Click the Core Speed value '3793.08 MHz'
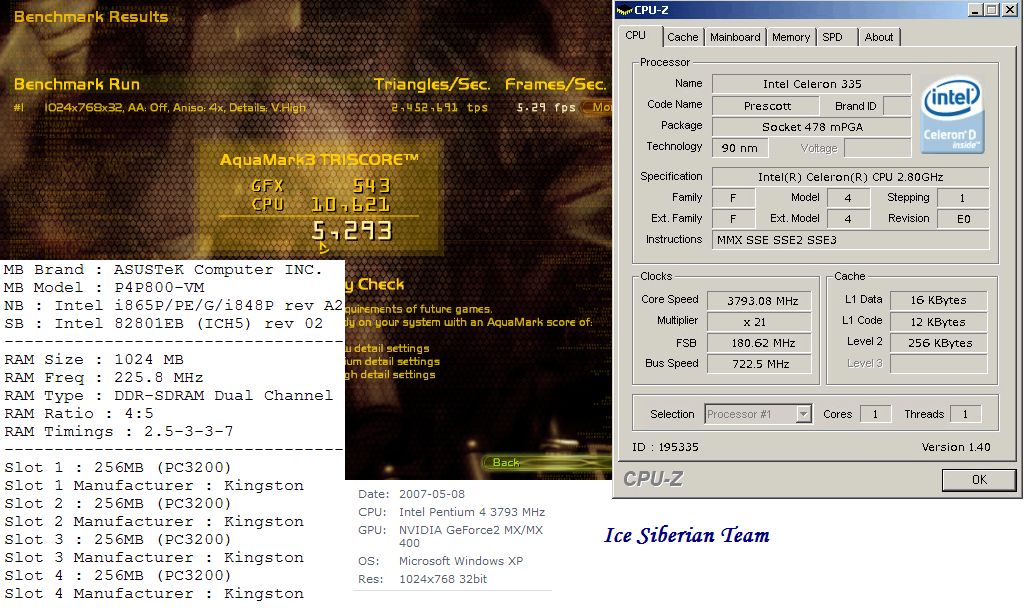 pos(761,301)
